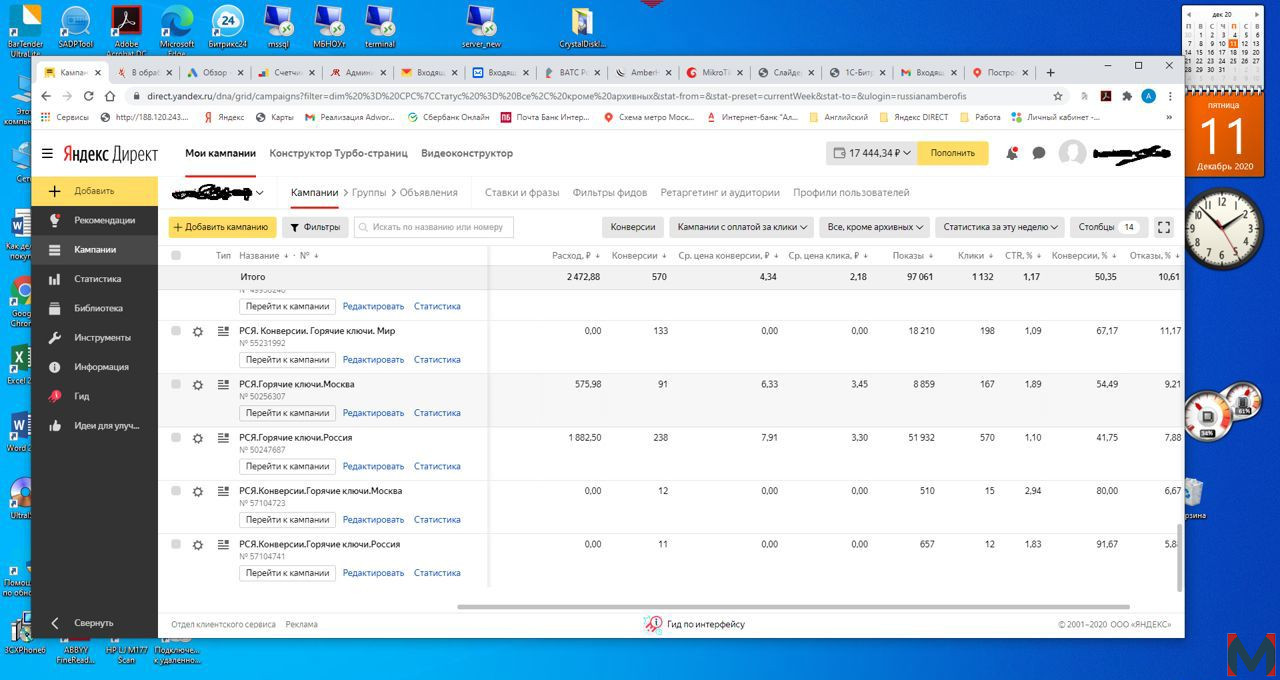The image size is (1280, 680).
Task: Switch to Видеоконструктор tab
Action: pyautogui.click(x=467, y=153)
